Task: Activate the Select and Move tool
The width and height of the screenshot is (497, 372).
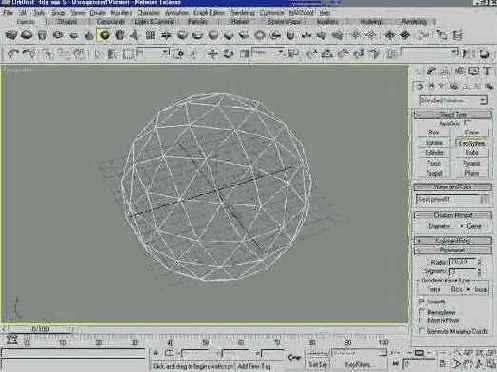Action: pos(212,53)
